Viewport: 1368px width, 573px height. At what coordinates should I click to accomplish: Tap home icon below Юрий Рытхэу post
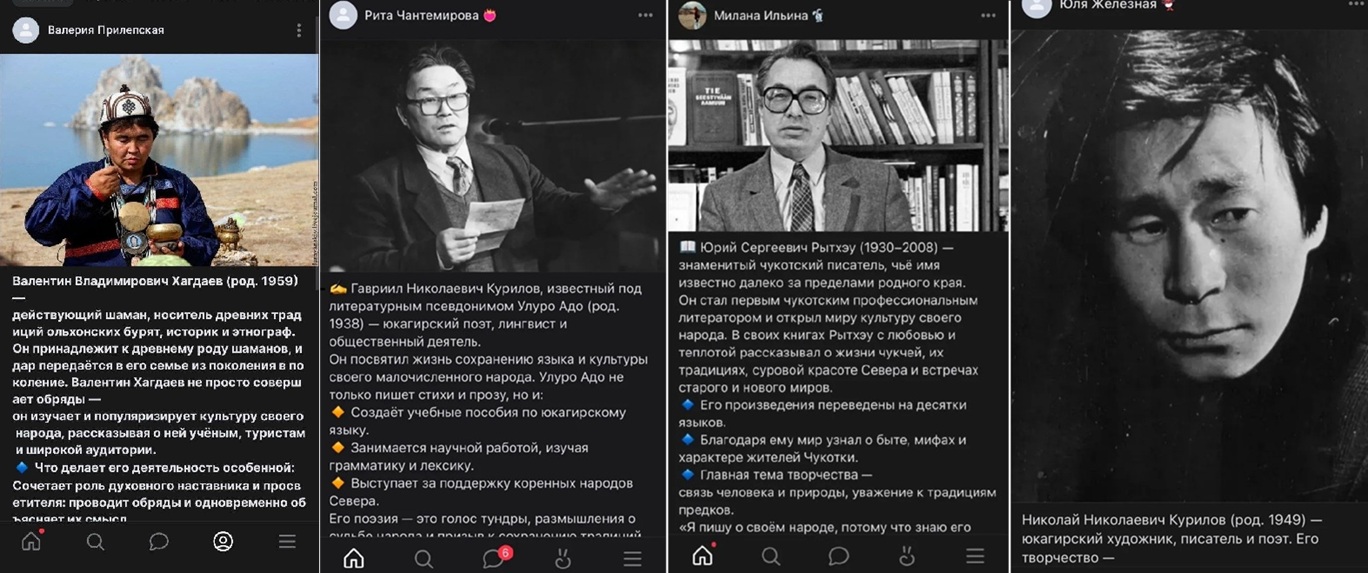703,555
